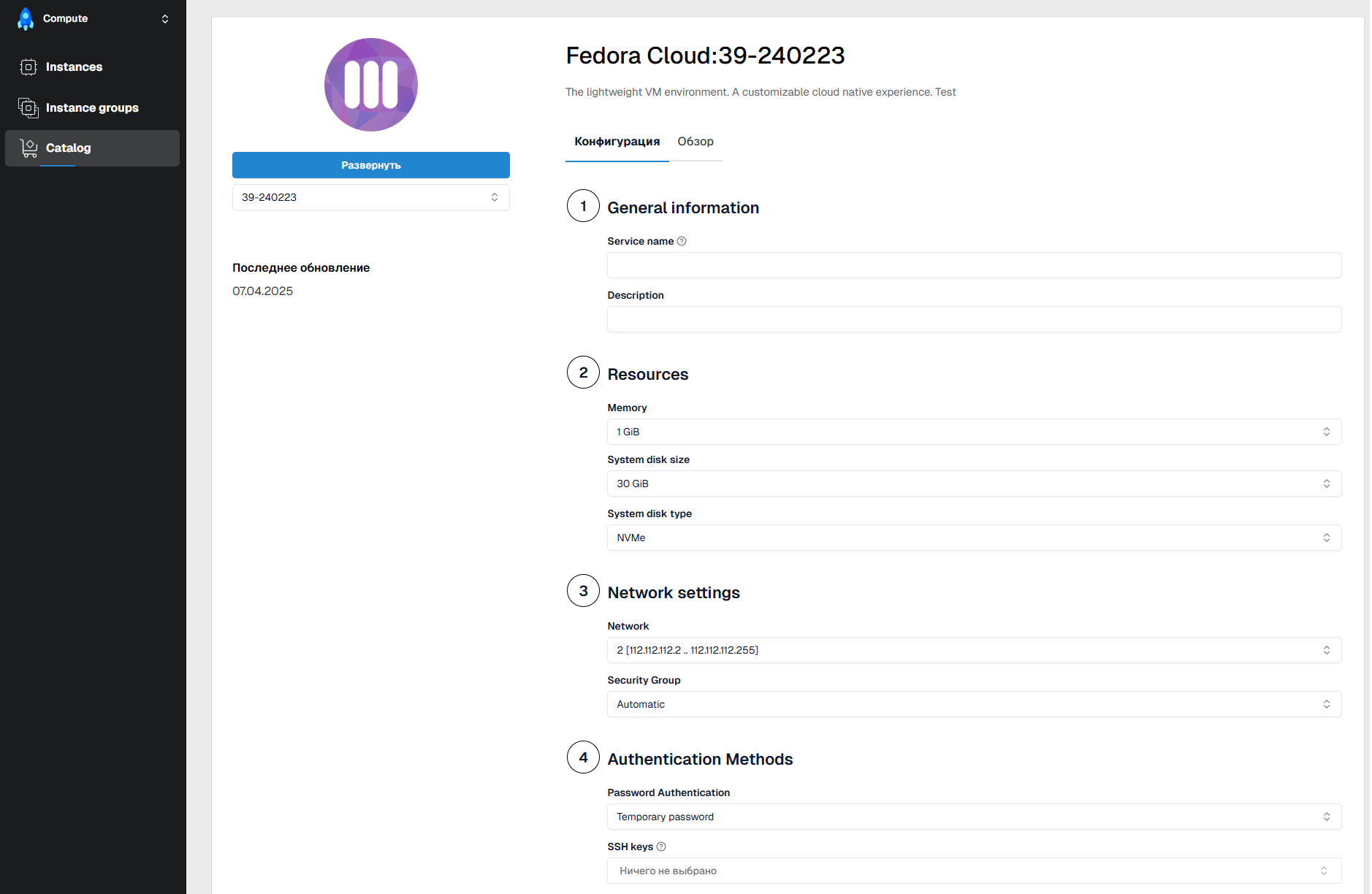Select the Network address range dropdown
Viewport: 1372px width, 894px height.
(x=974, y=650)
